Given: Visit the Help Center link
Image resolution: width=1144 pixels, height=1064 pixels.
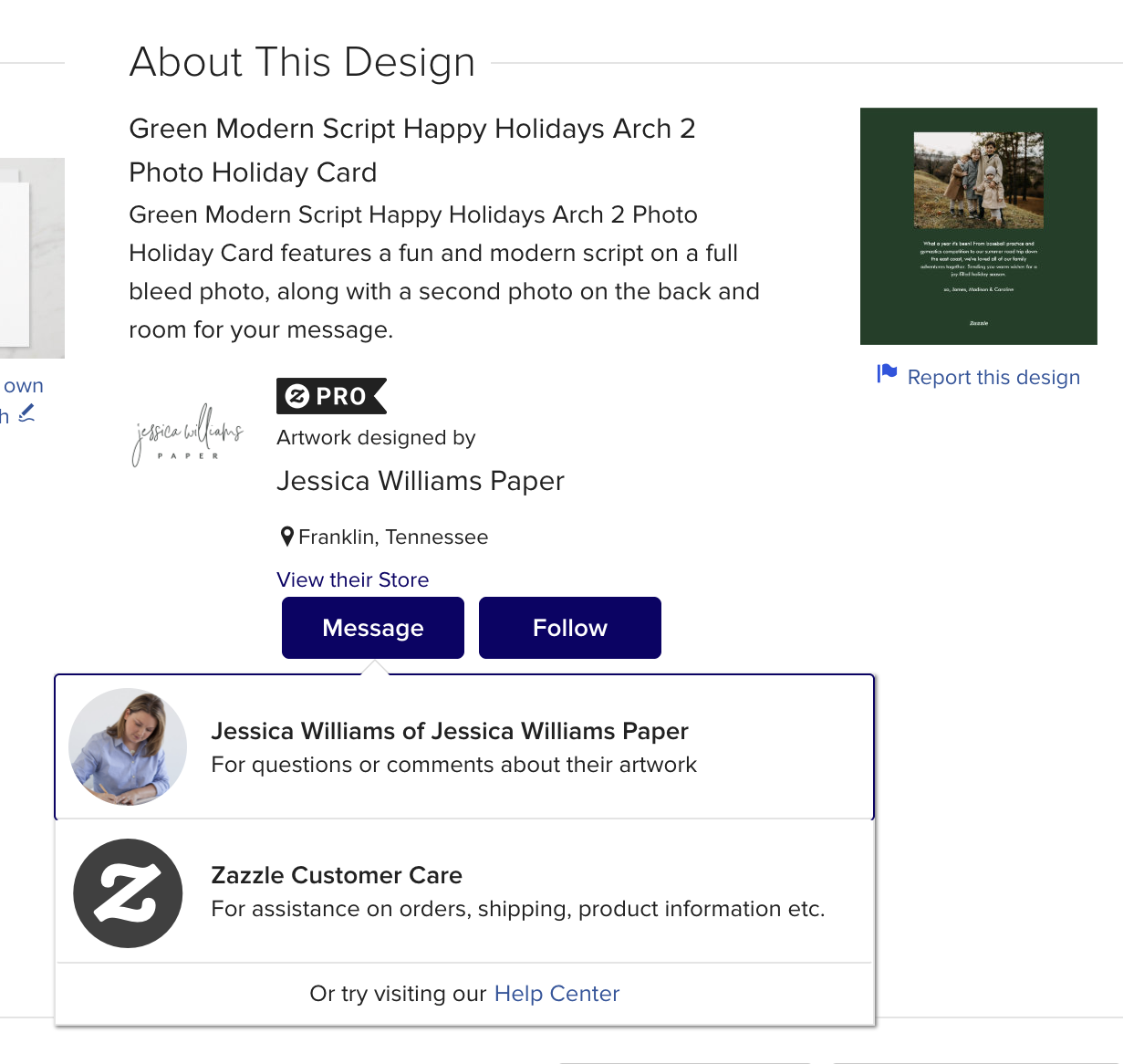Looking at the screenshot, I should 556,994.
